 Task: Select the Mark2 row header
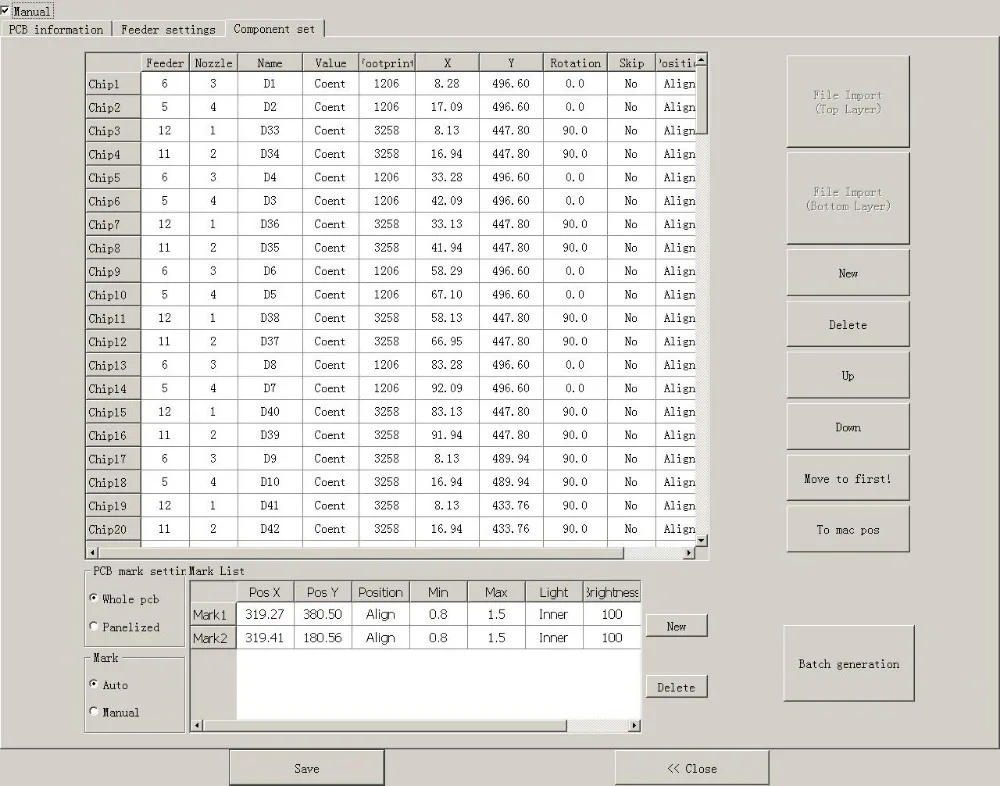click(x=213, y=638)
